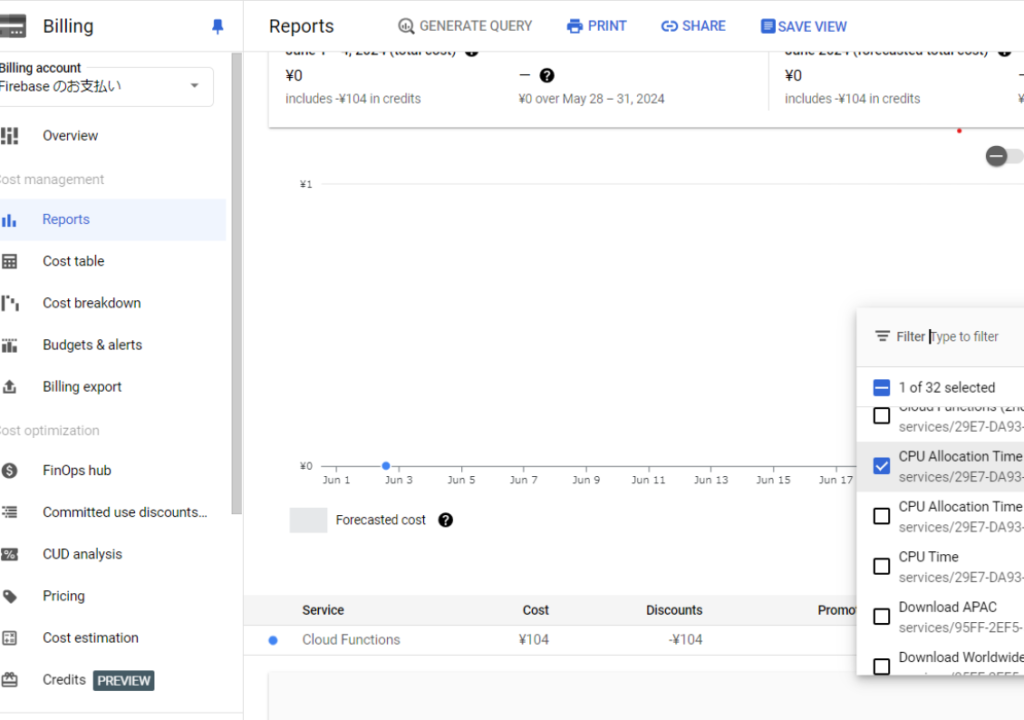Click the Forecasted cost gray legend swatch

click(x=308, y=520)
